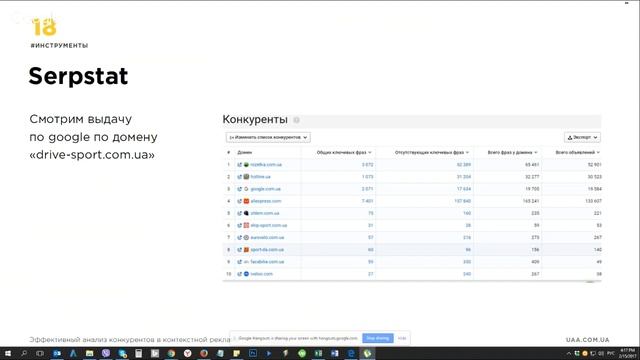640x360 pixels.
Task: Open Word from the taskbar
Action: pos(334,353)
